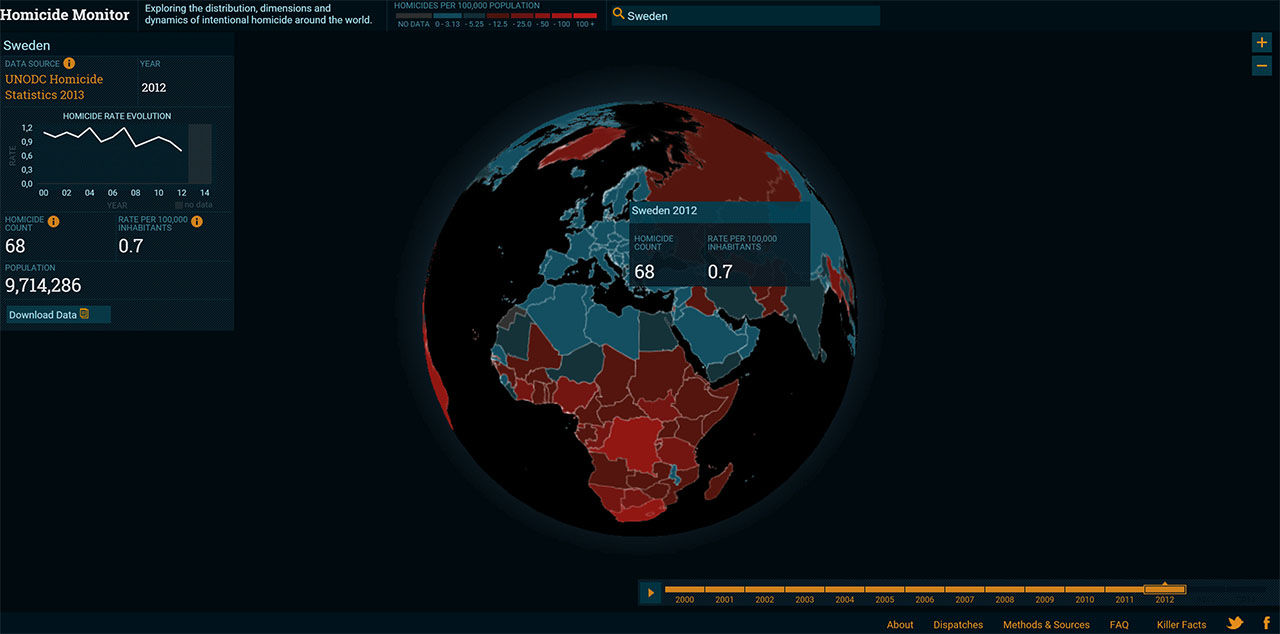Screen dimensions: 1280x634
Task: Open the FAQ page
Action: tap(1119, 624)
